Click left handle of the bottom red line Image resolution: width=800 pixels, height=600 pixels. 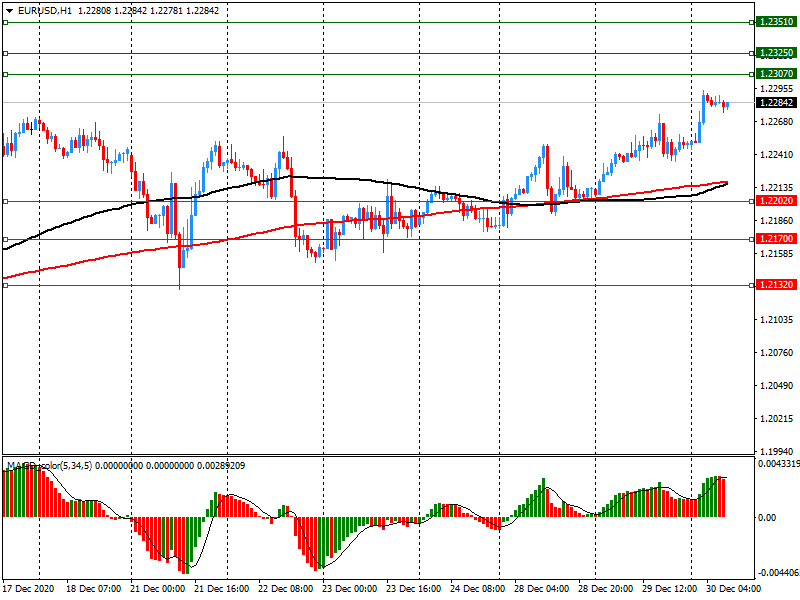point(5,285)
